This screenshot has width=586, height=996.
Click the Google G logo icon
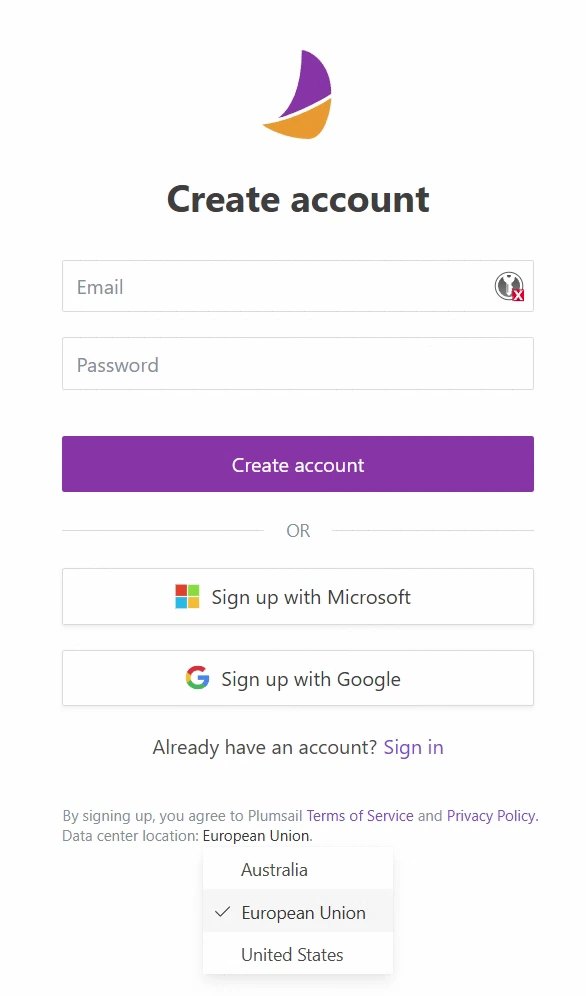(x=197, y=678)
